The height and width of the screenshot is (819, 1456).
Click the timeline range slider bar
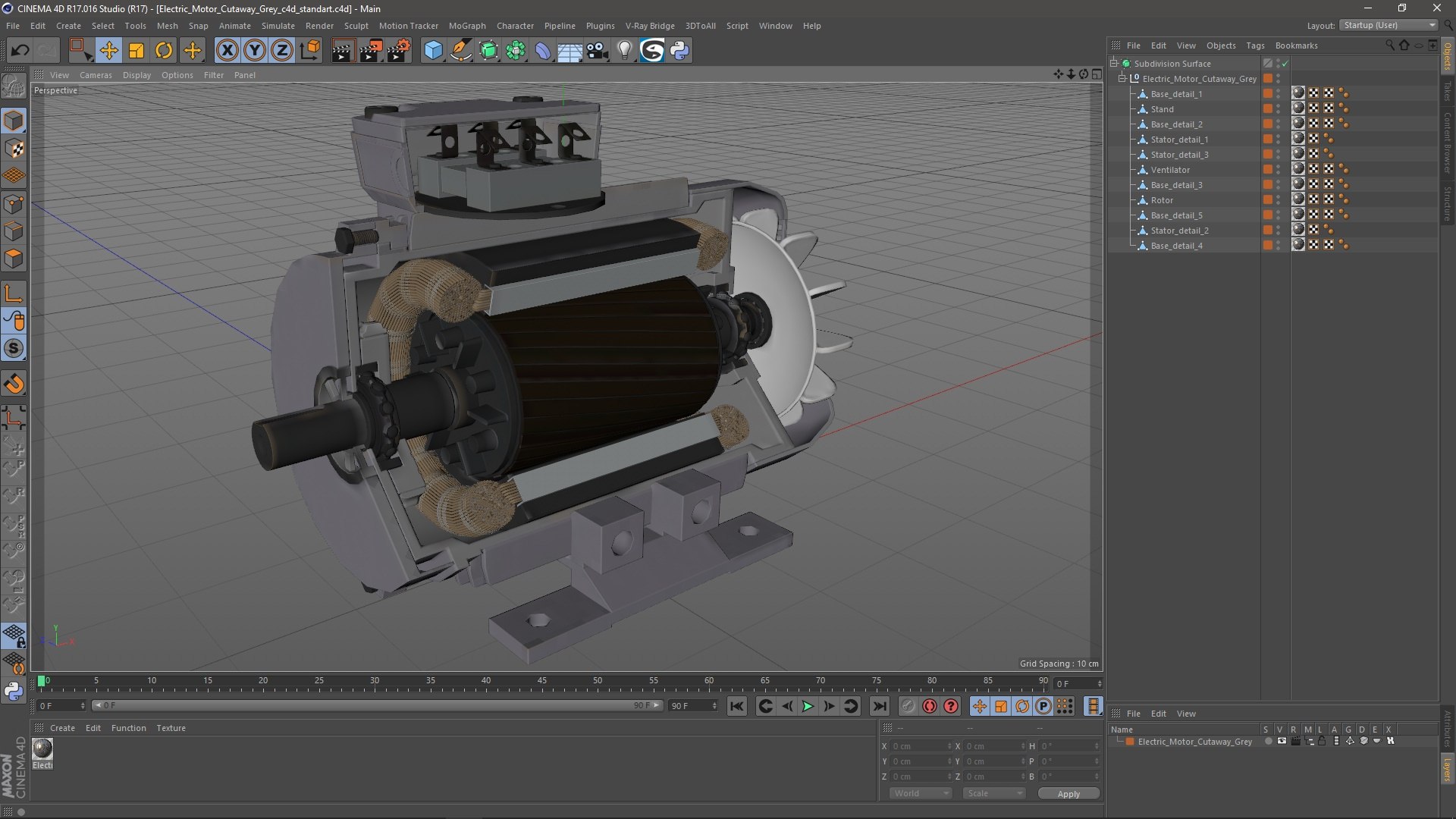click(x=377, y=706)
